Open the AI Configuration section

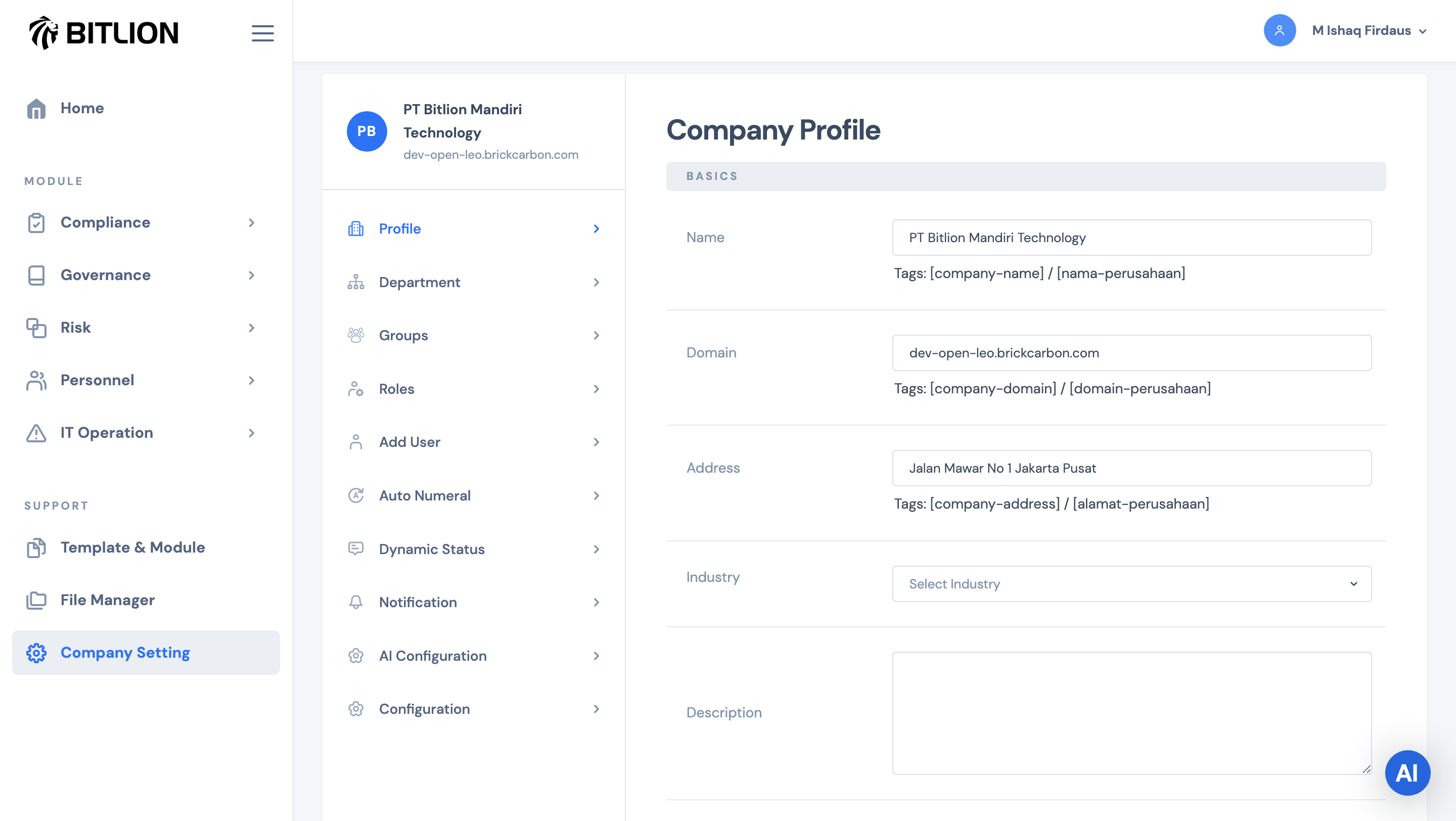tap(474, 656)
